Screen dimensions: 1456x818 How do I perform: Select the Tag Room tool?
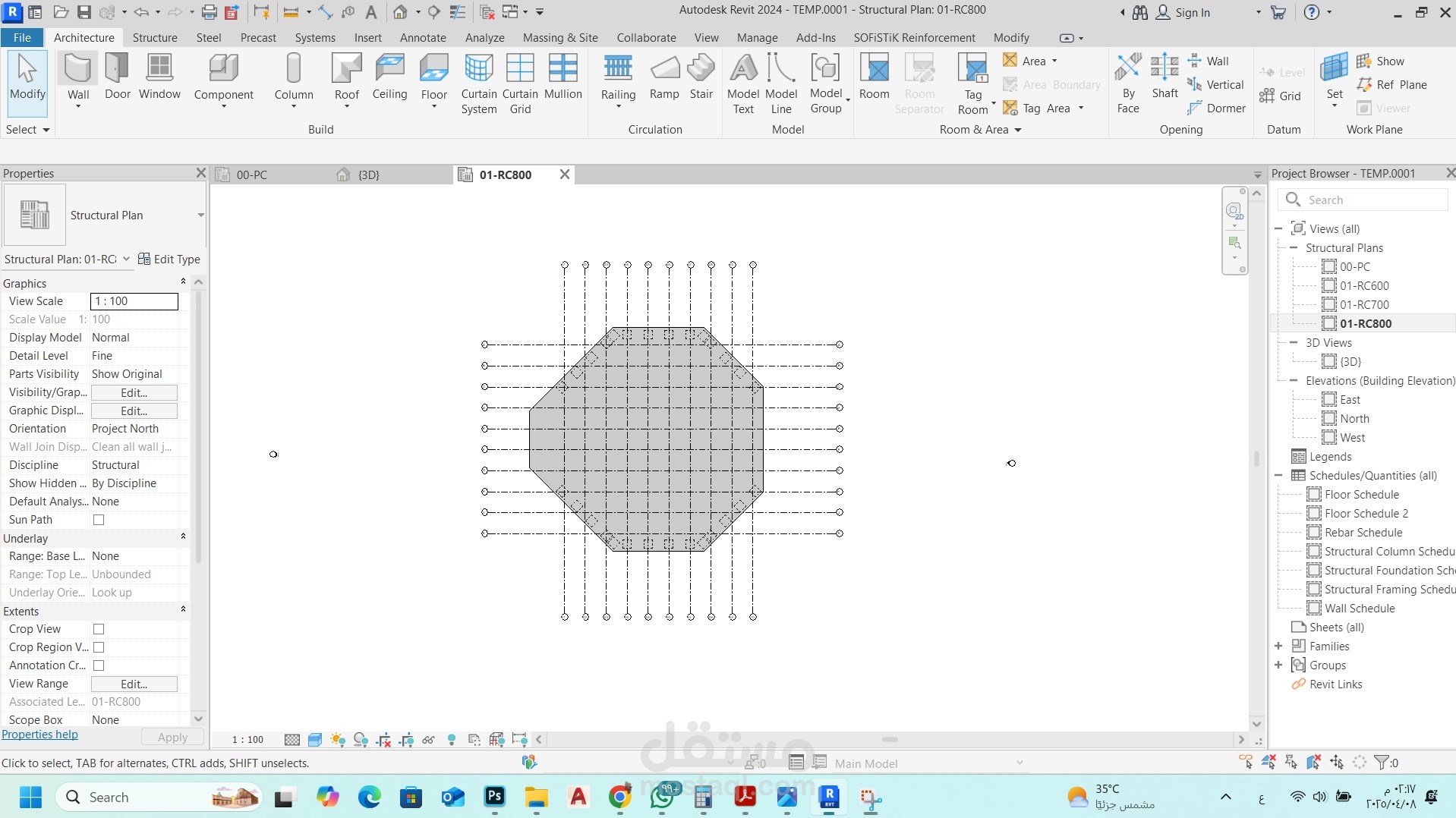[x=973, y=83]
